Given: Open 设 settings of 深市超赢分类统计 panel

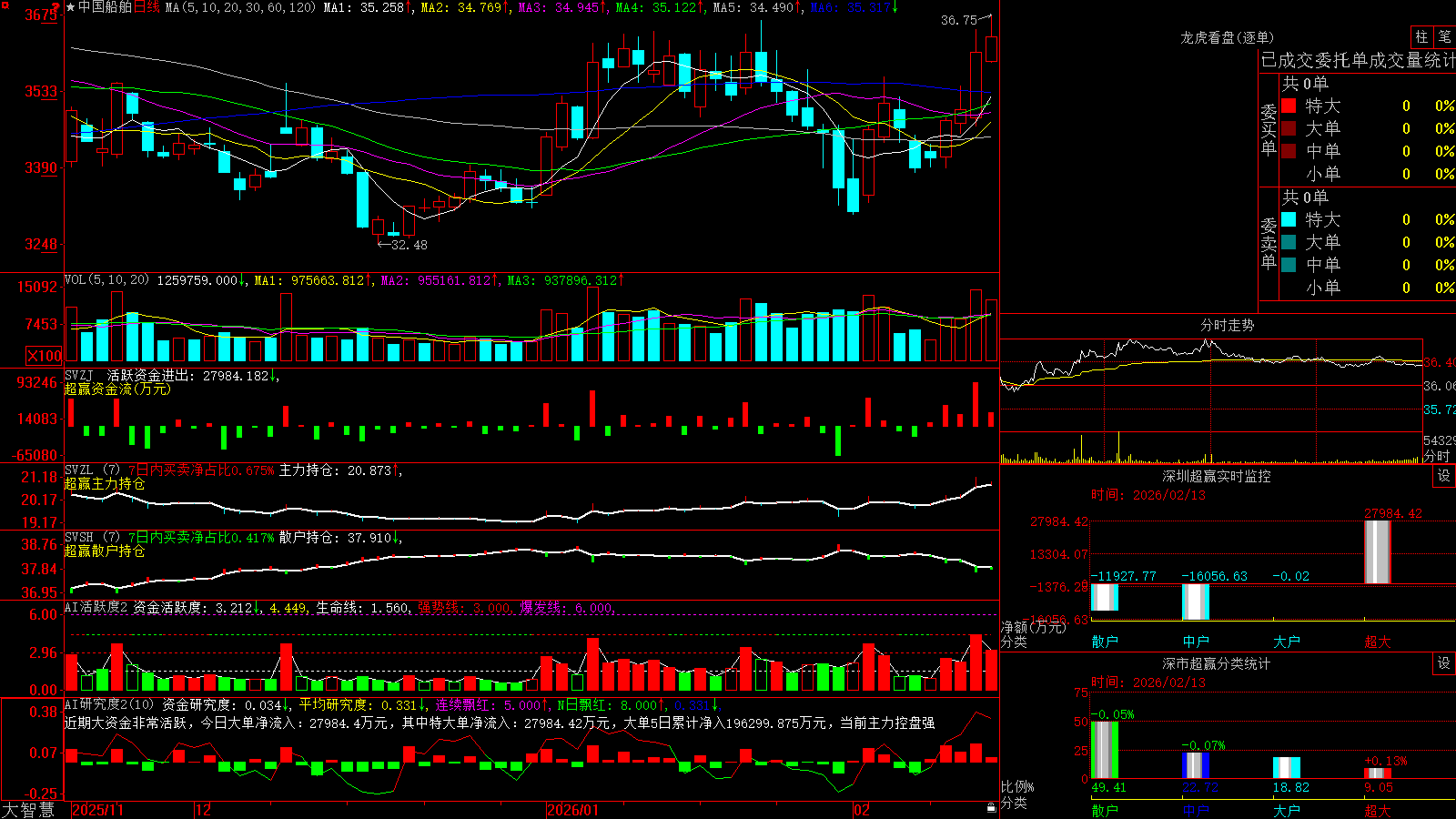Looking at the screenshot, I should tap(1444, 663).
